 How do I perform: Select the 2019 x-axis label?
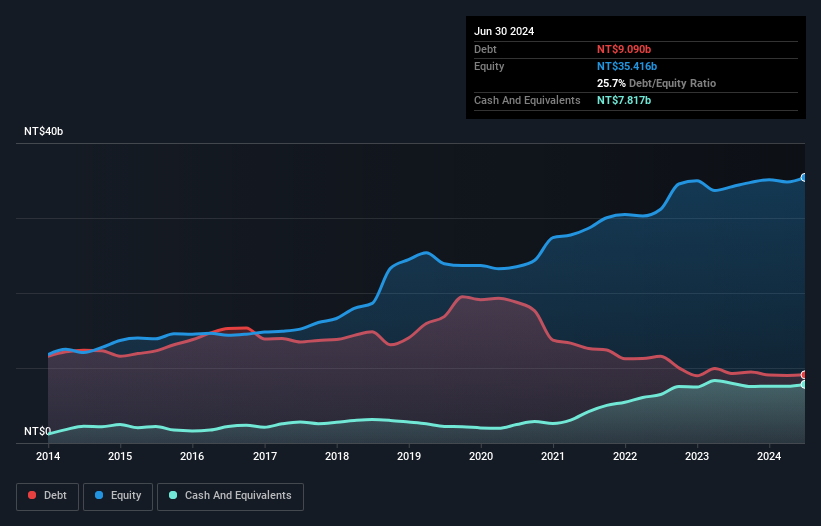(409, 456)
